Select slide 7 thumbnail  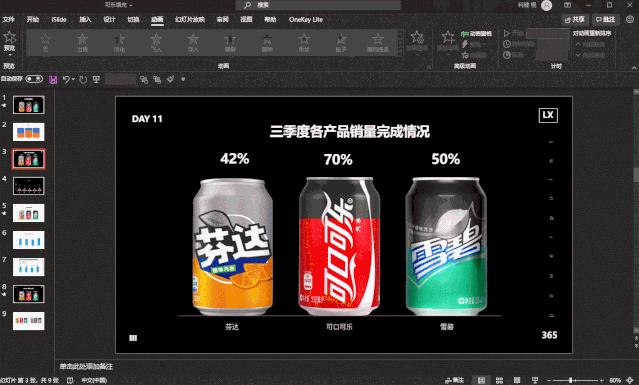[x=29, y=267]
